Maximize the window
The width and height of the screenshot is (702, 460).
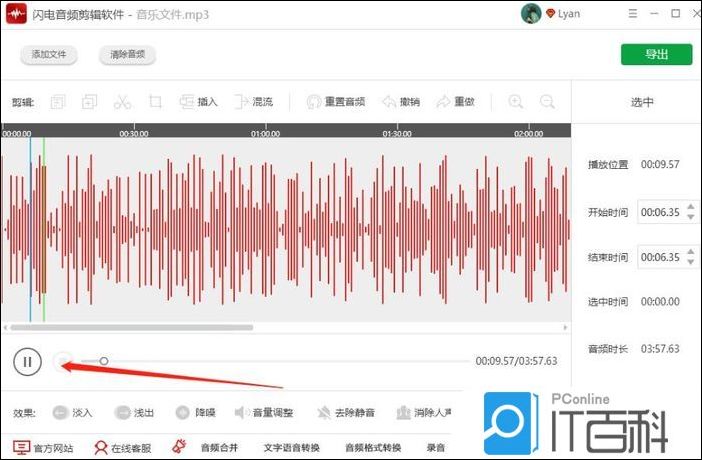coord(676,13)
